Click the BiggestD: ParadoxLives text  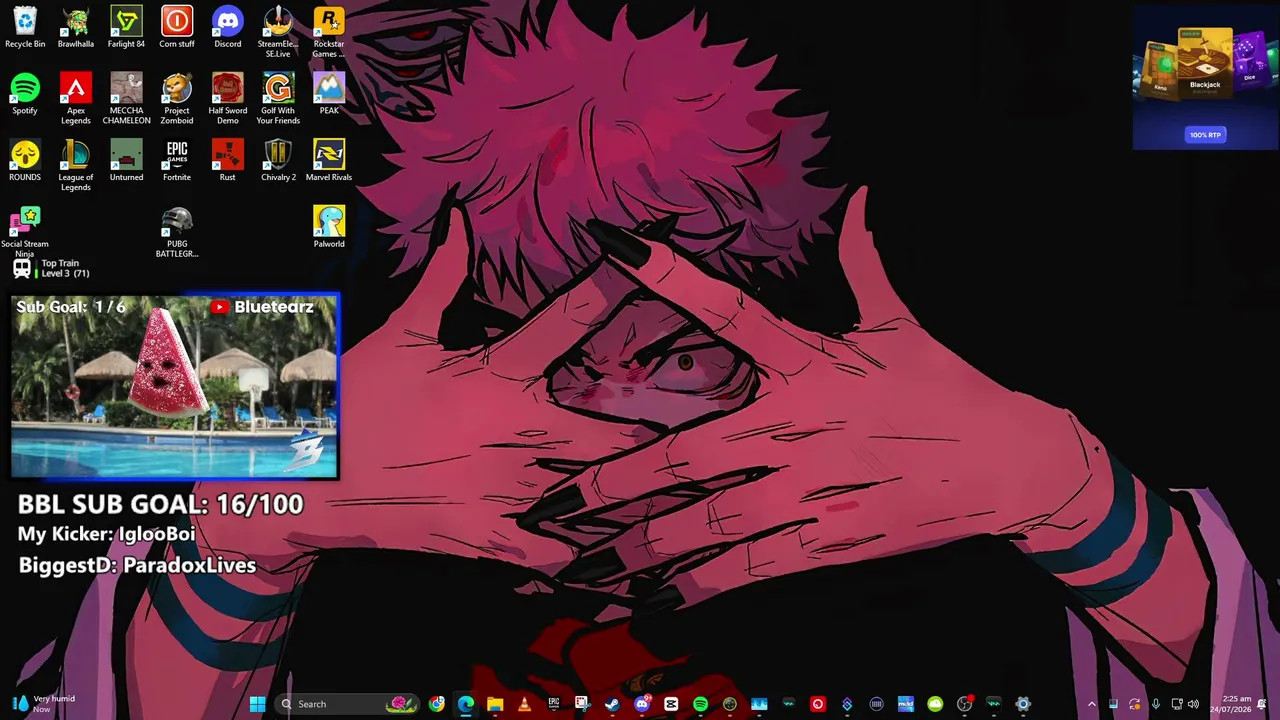pos(137,565)
